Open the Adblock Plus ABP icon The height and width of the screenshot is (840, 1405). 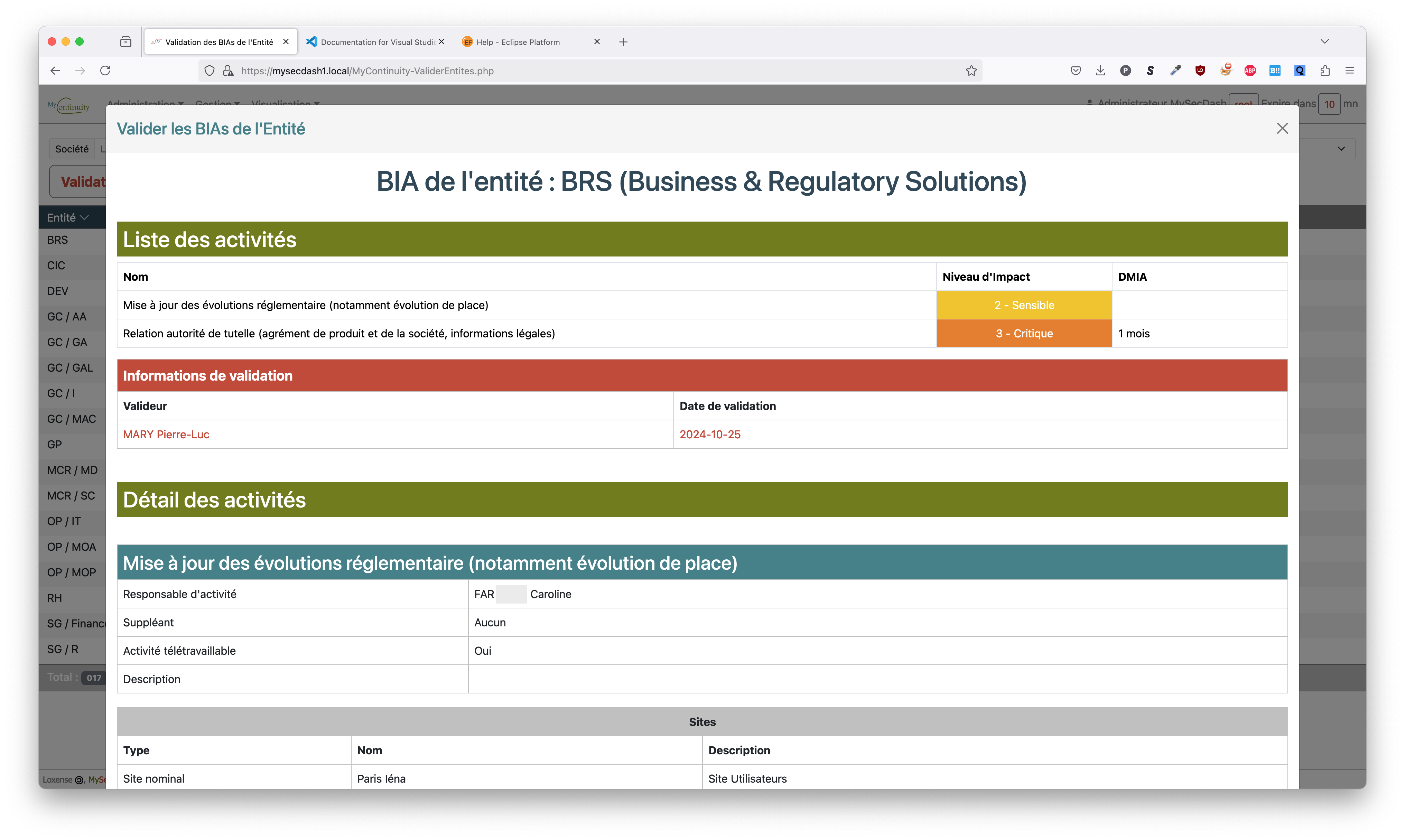click(x=1250, y=71)
